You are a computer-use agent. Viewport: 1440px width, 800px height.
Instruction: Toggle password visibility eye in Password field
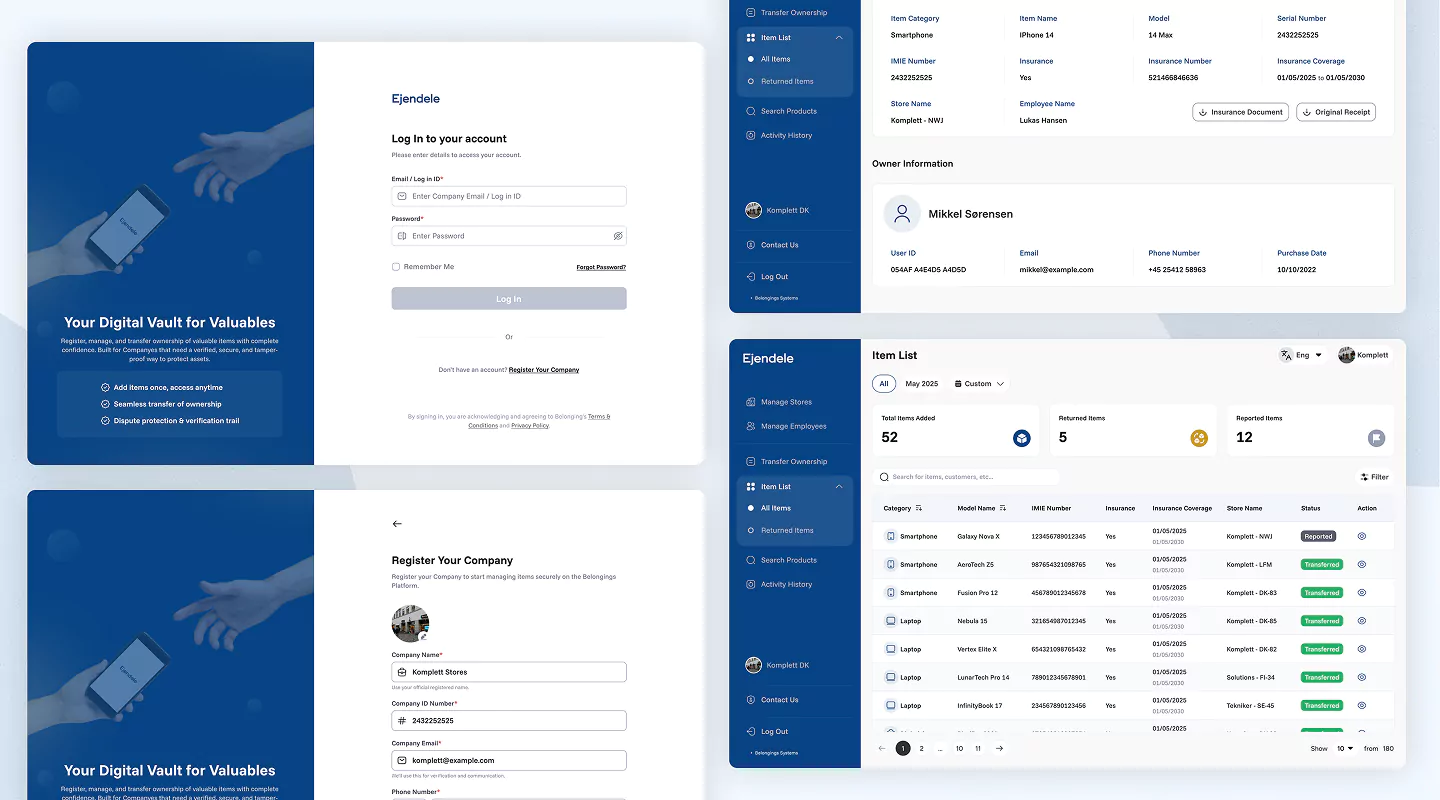pos(618,236)
